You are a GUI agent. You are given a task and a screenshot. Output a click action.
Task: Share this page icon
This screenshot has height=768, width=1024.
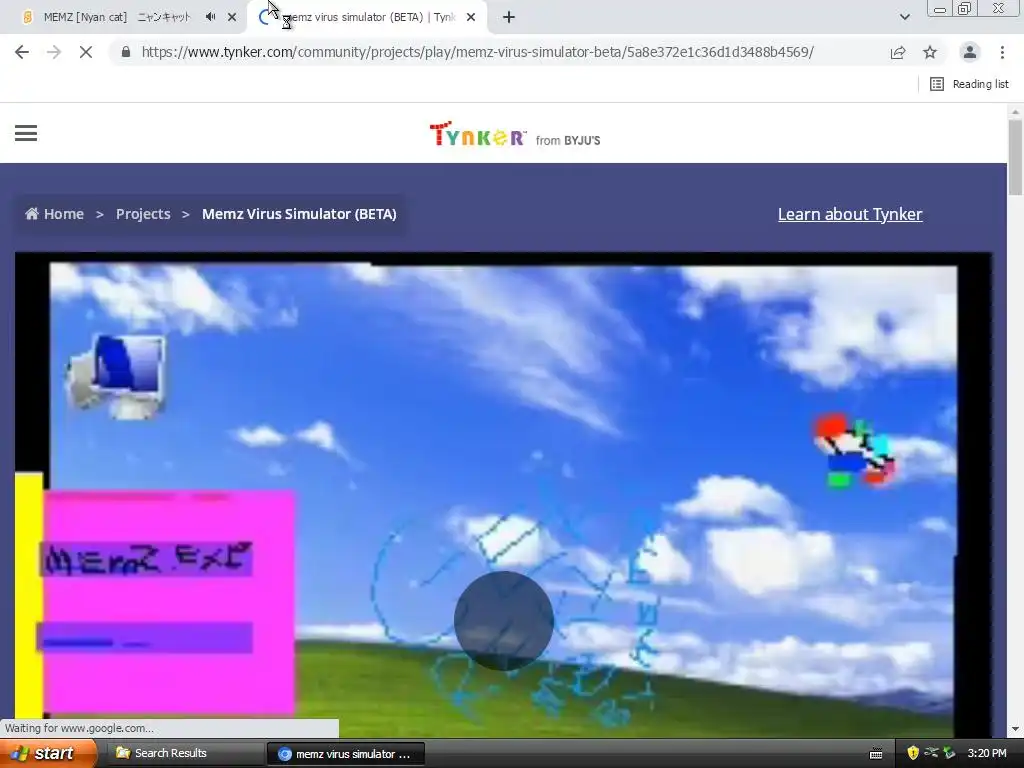[x=898, y=52]
